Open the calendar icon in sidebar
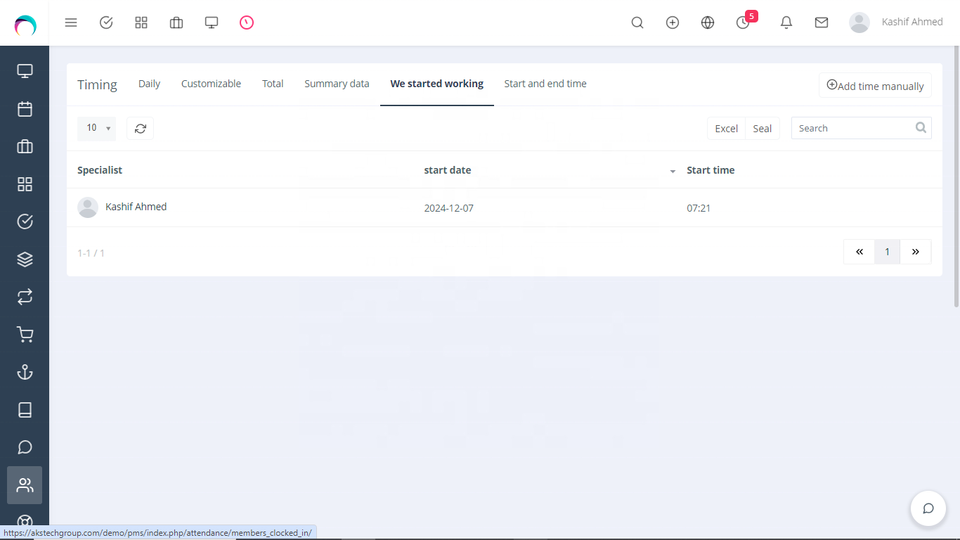The width and height of the screenshot is (960, 540). (25, 109)
